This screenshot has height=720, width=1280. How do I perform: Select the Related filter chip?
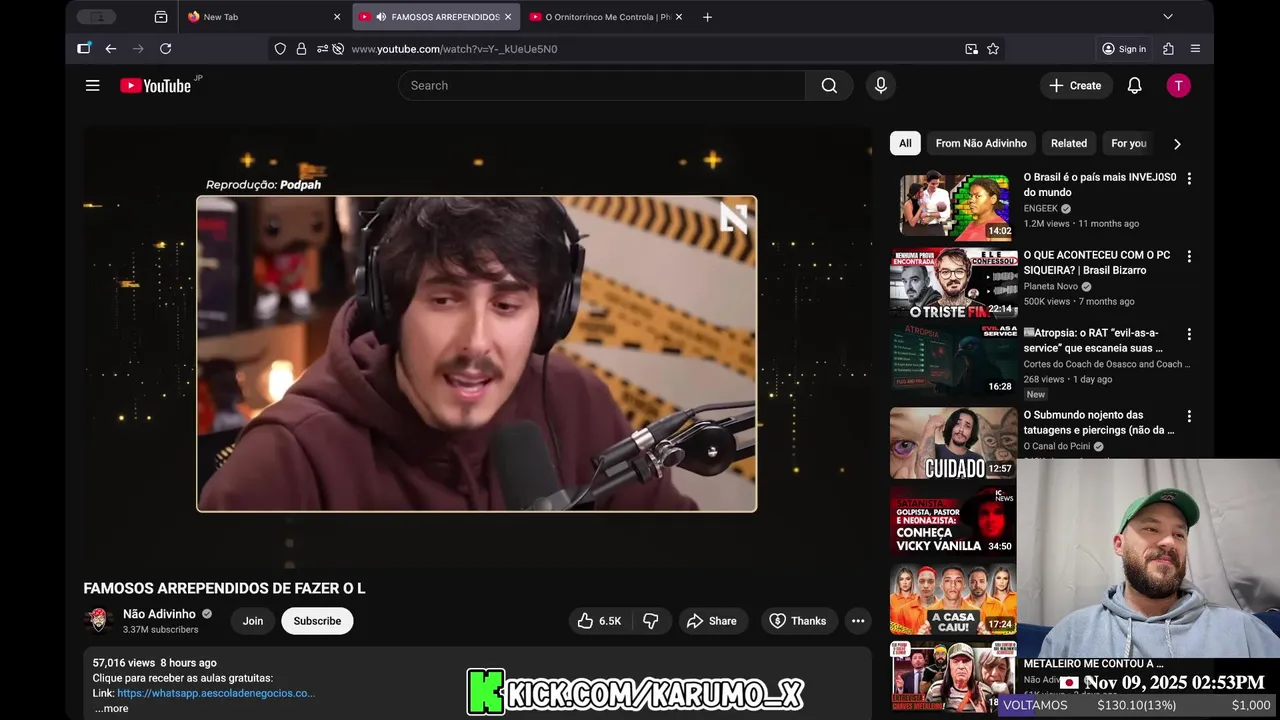tap(1069, 144)
